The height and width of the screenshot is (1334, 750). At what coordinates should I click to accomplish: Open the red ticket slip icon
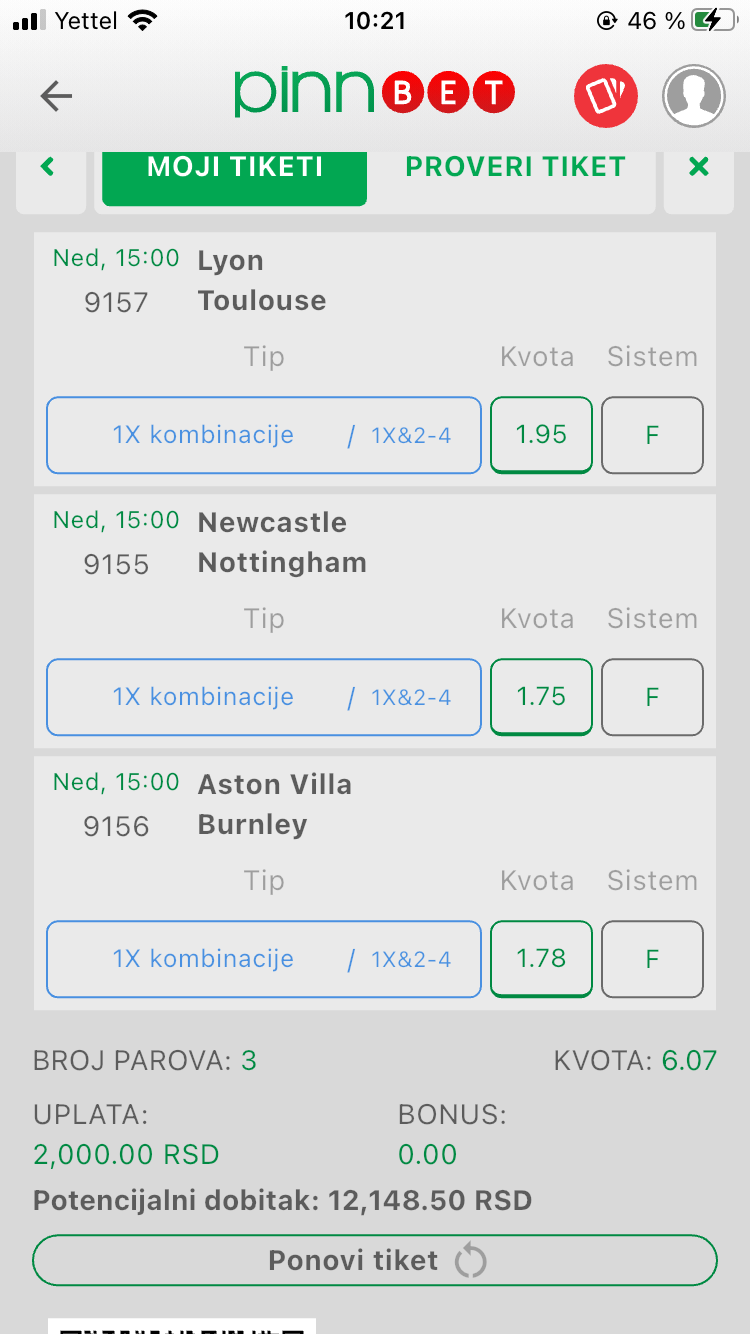[605, 96]
